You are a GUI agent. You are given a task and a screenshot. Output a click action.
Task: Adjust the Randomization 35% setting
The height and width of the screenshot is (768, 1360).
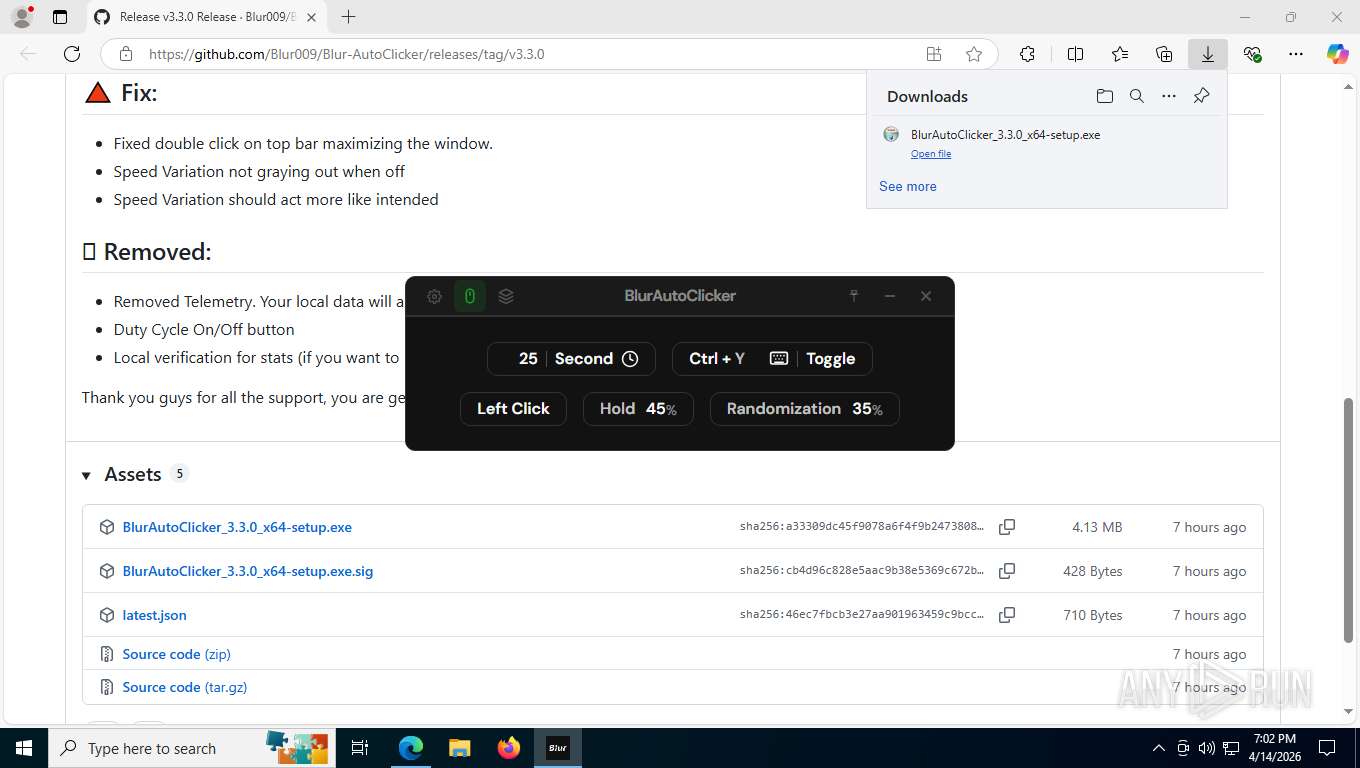click(805, 409)
